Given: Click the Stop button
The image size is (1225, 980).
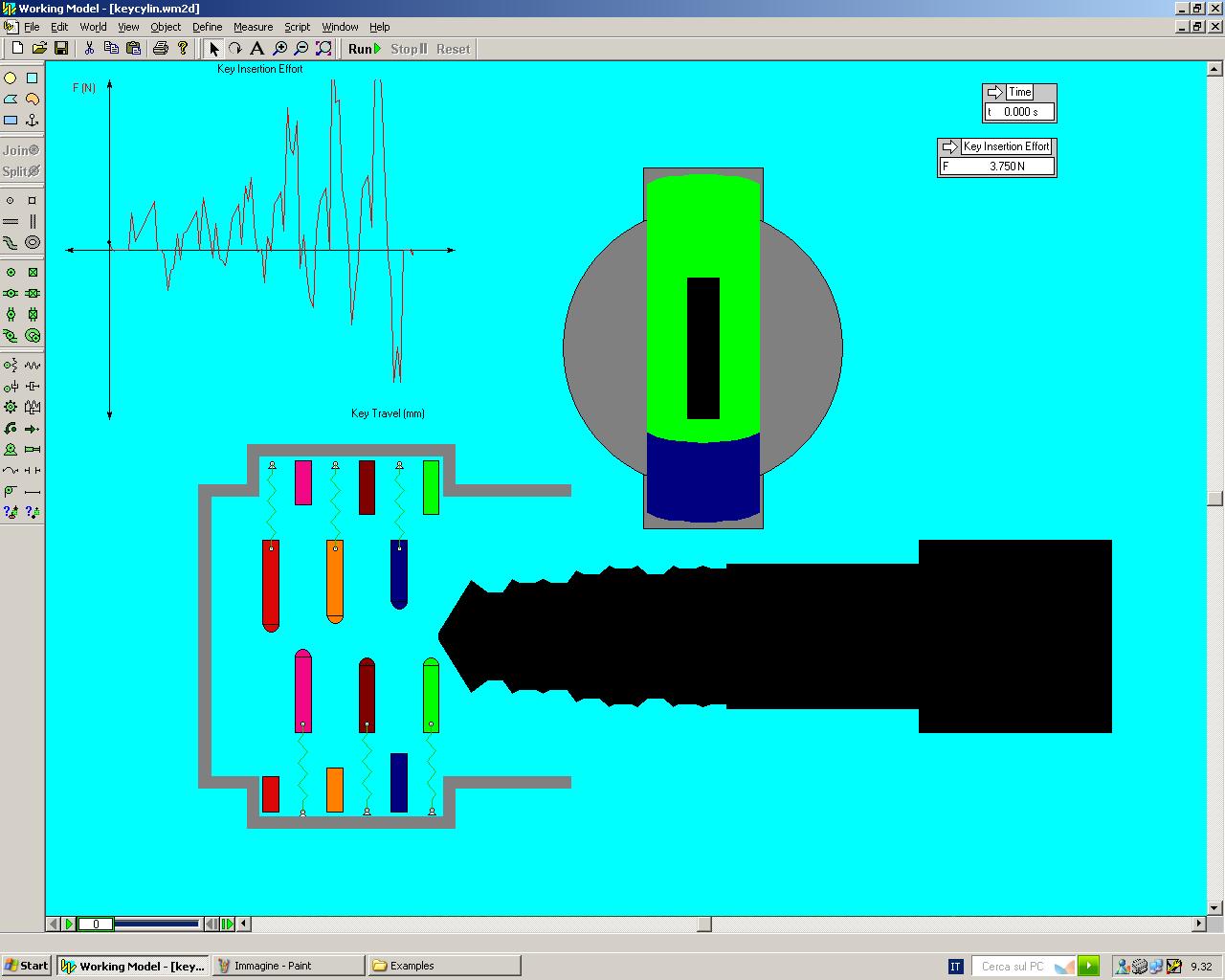Looking at the screenshot, I should tap(410, 49).
